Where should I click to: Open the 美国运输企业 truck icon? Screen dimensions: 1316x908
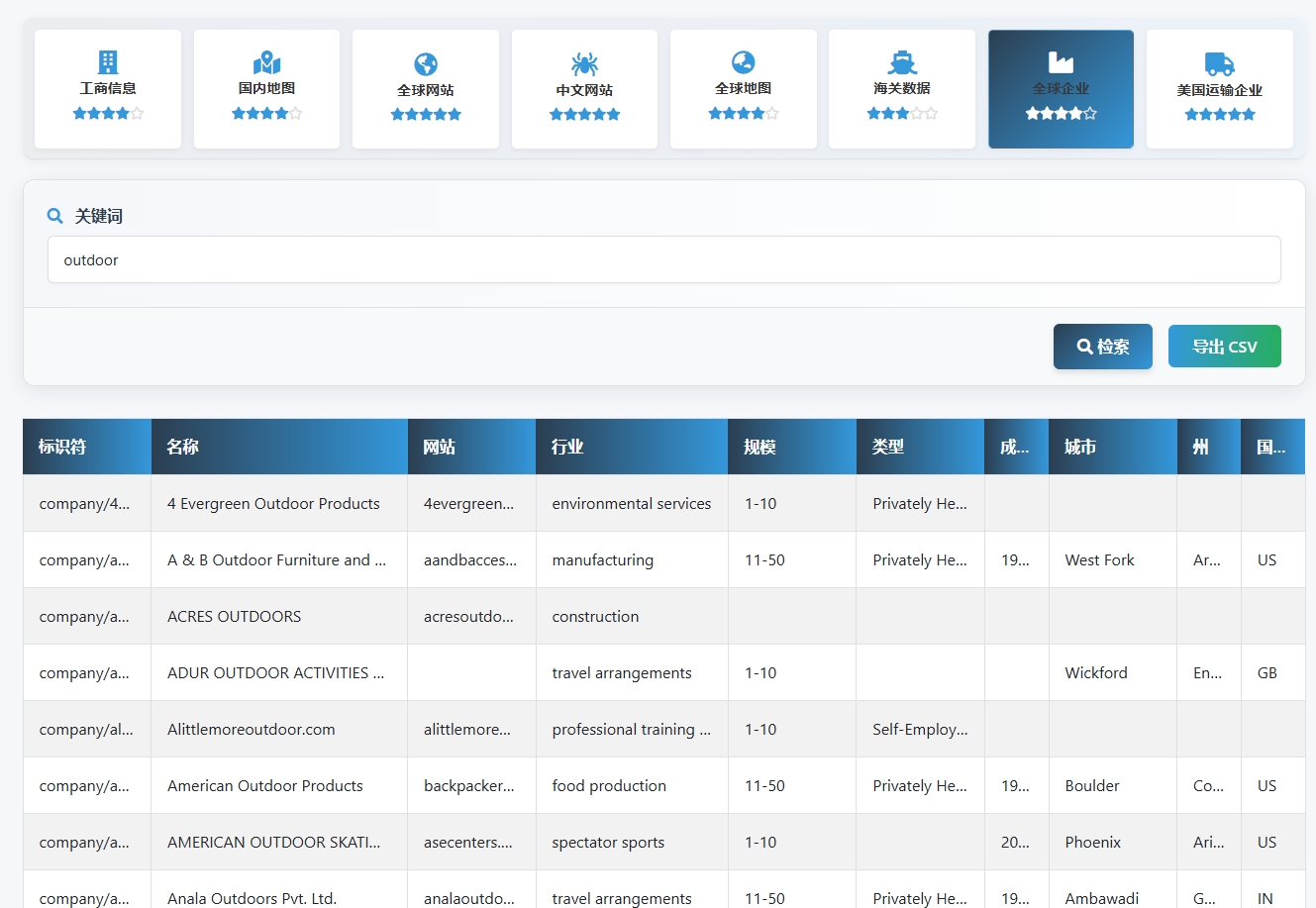pyautogui.click(x=1220, y=64)
